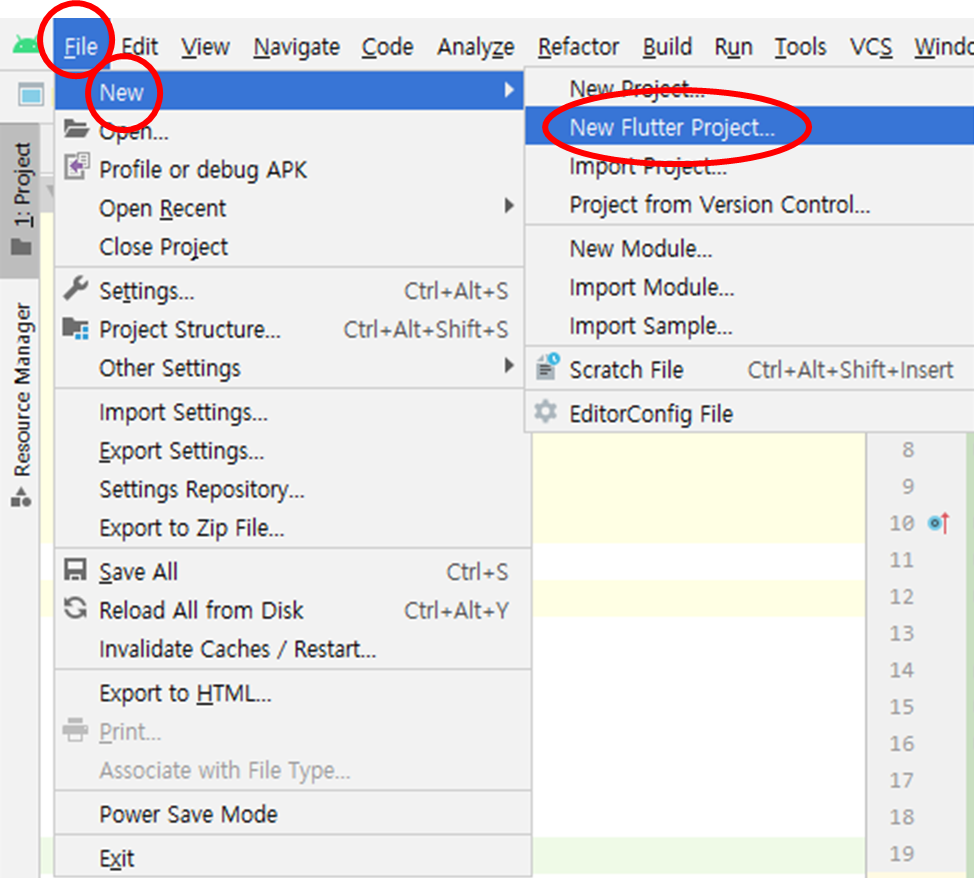Open the Build menu
974x878 pixels.
[667, 47]
